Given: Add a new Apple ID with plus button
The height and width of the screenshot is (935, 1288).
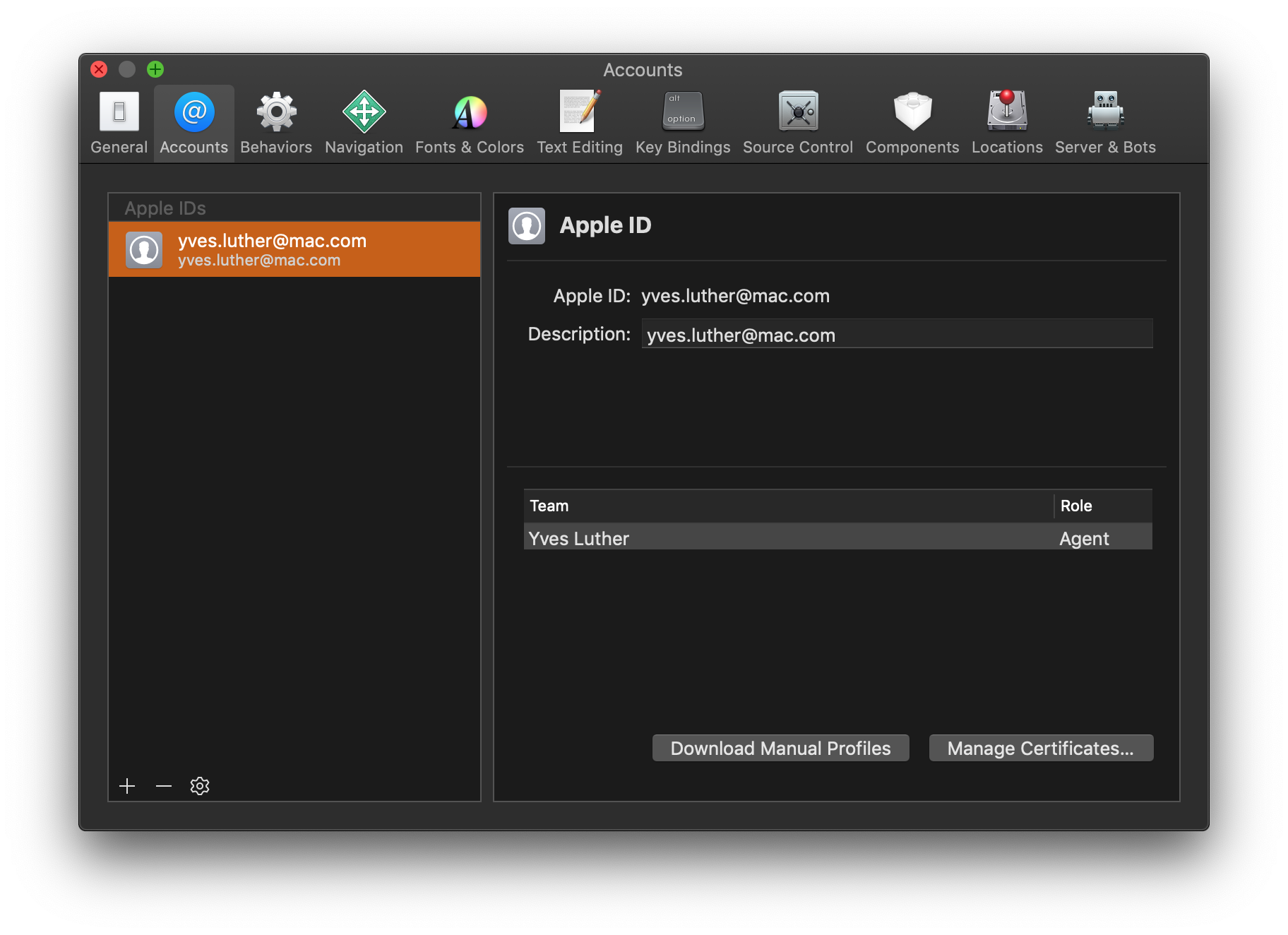Looking at the screenshot, I should click(x=127, y=786).
